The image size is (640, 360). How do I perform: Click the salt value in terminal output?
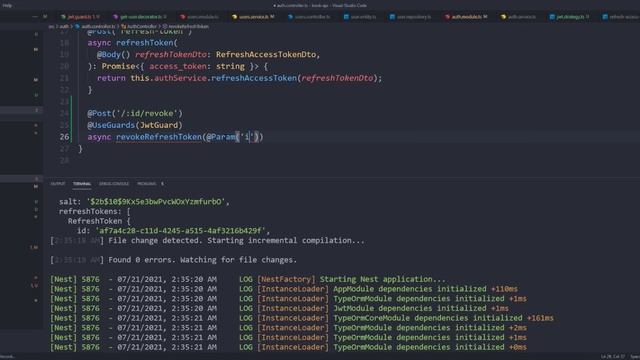tap(156, 202)
